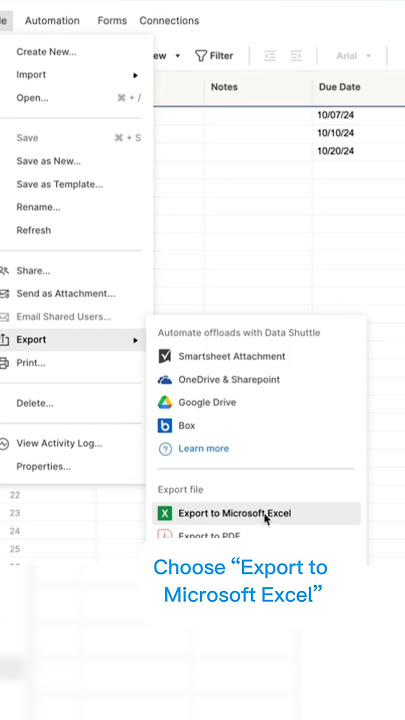This screenshot has width=405, height=720.
Task: Click the Learn more question icon
Action: [x=165, y=449]
